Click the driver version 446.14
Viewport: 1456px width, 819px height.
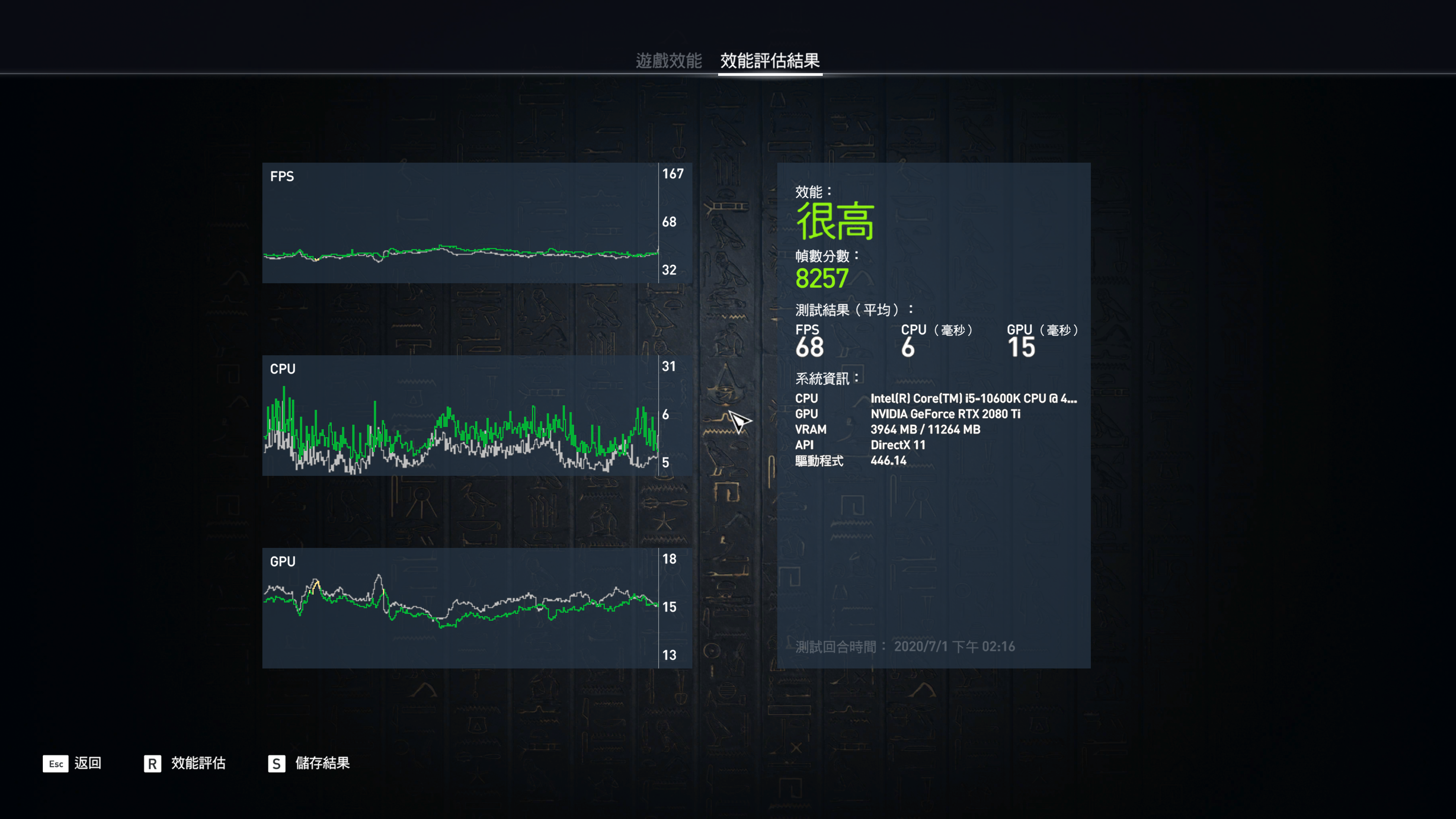(x=888, y=461)
